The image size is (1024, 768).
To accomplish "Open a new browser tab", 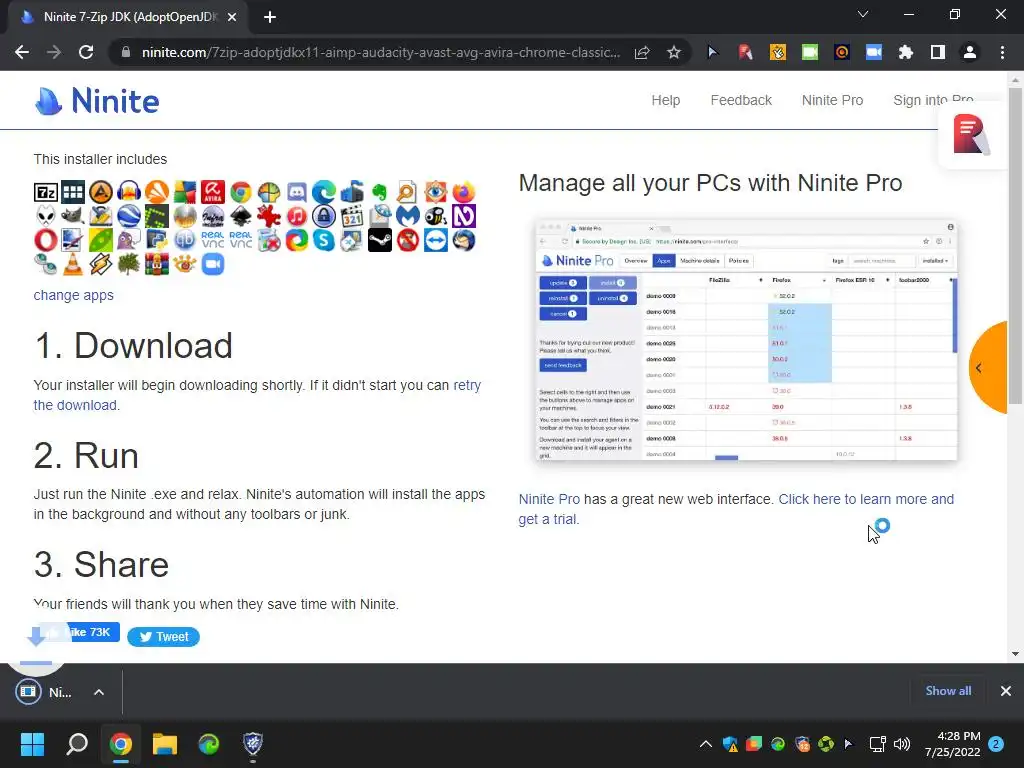I will coord(270,17).
